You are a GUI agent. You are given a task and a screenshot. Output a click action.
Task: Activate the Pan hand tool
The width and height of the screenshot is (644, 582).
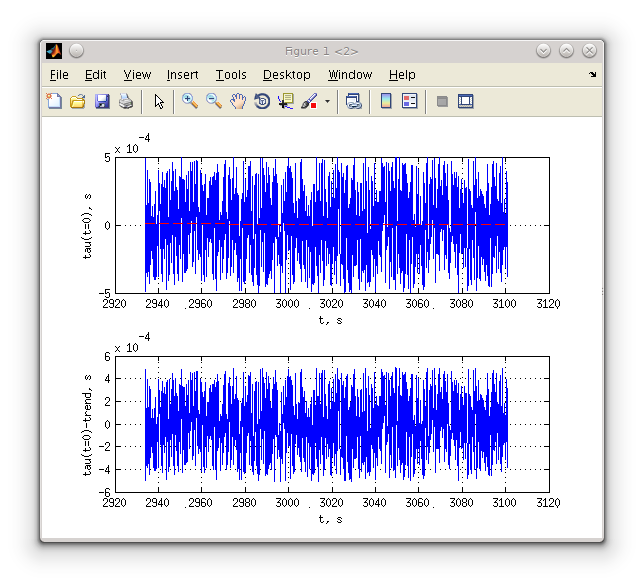[238, 101]
